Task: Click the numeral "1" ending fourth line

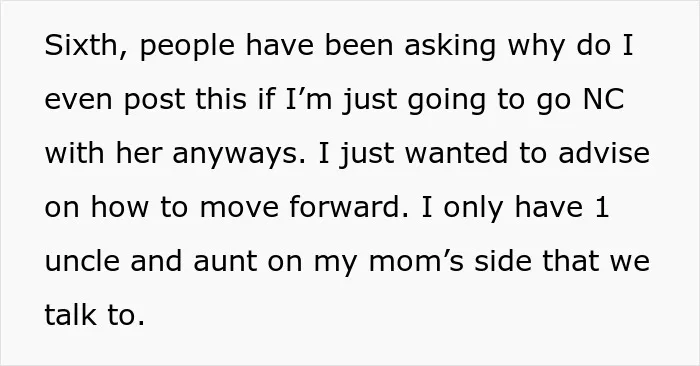Action: [x=601, y=207]
